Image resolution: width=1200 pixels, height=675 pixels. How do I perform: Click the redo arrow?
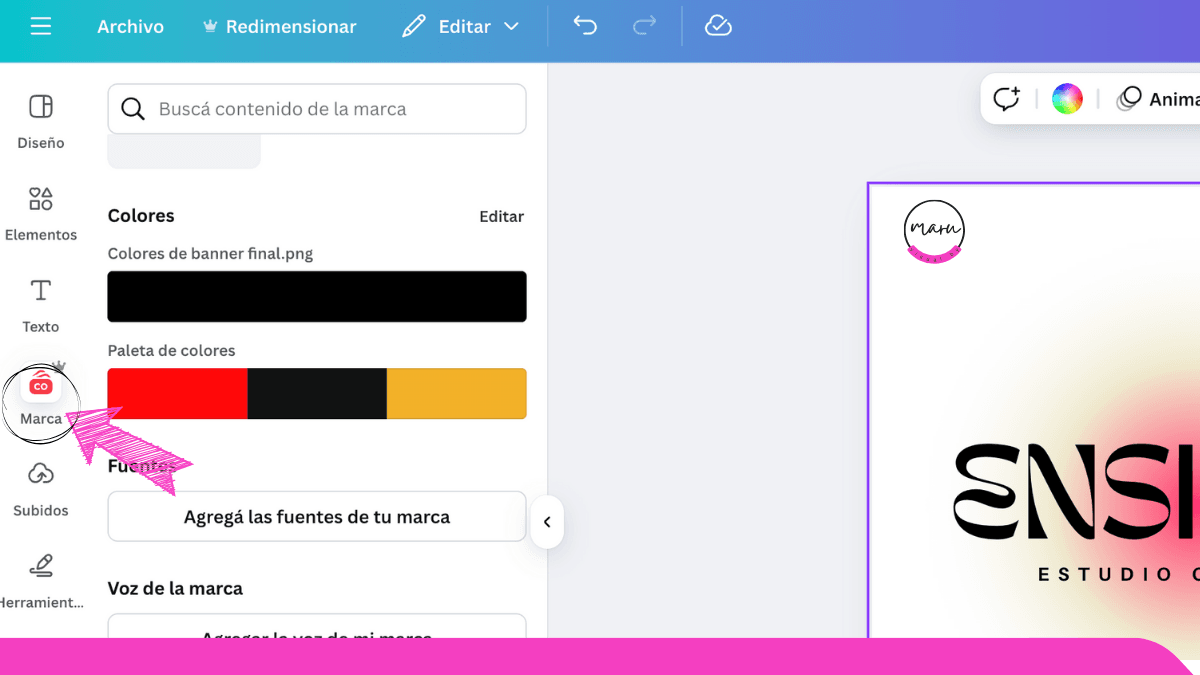coord(645,27)
